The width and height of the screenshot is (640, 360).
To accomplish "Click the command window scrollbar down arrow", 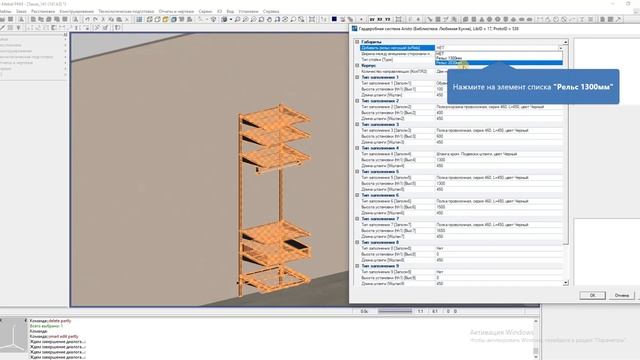I will (x=536, y=357).
